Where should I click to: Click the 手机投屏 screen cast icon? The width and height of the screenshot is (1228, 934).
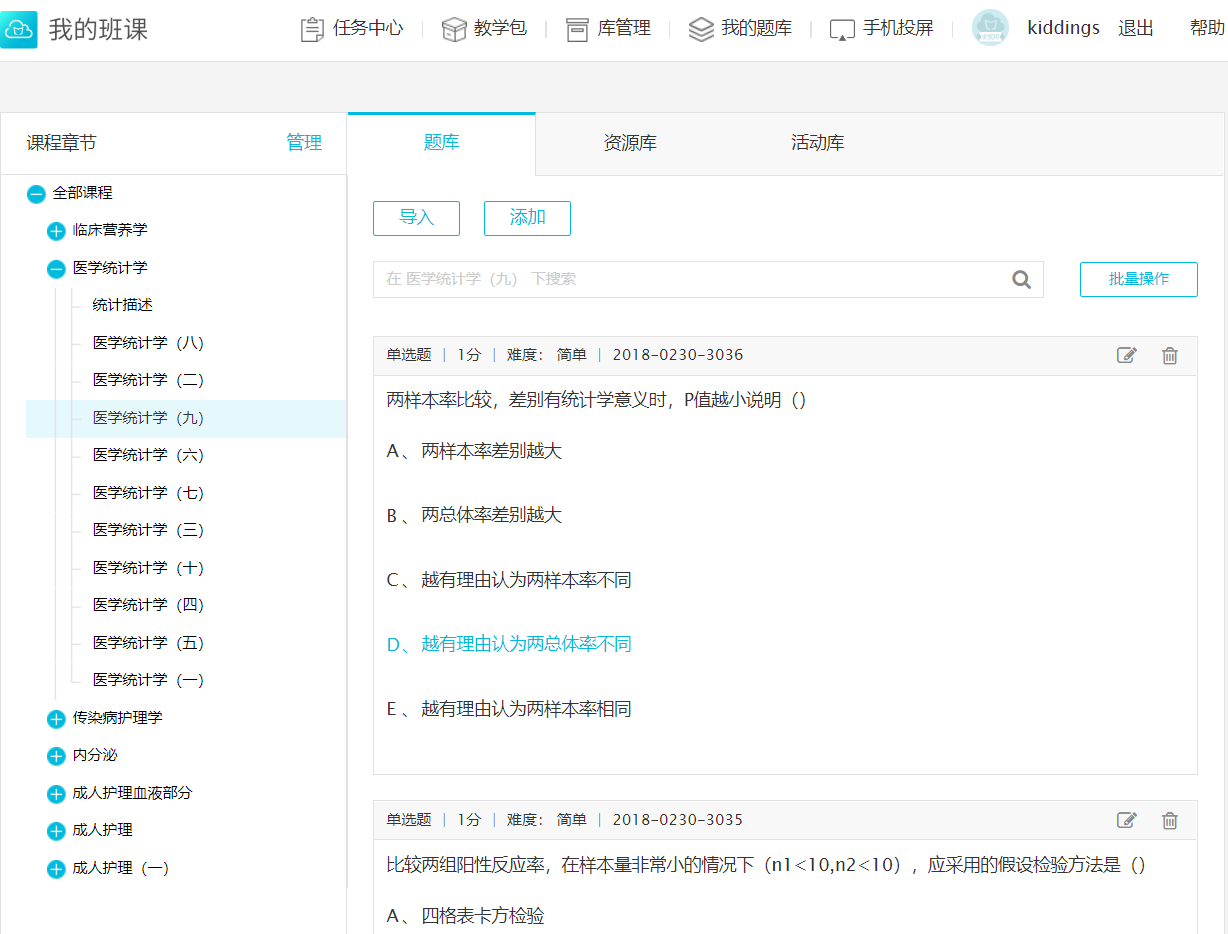842,29
